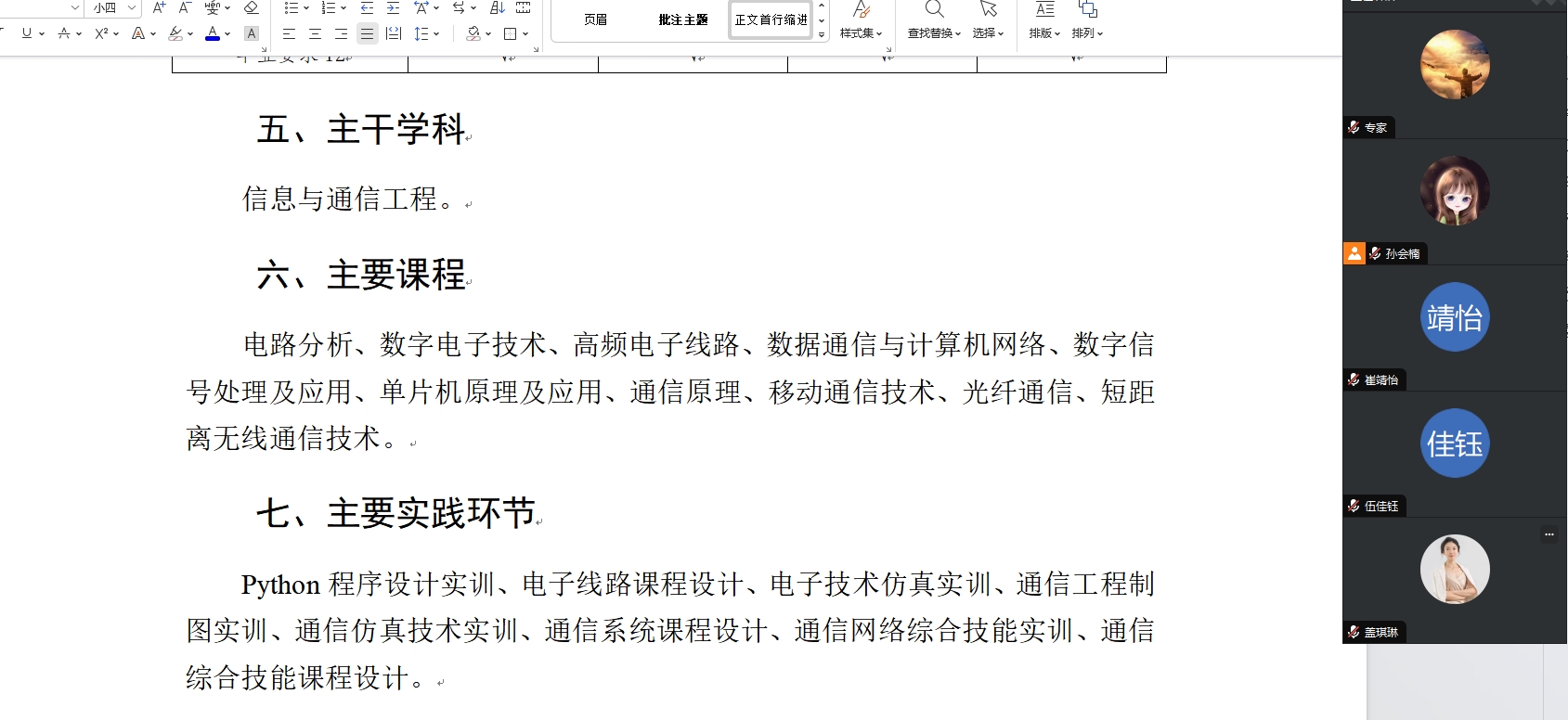Expand the styles gallery list

tap(822, 34)
